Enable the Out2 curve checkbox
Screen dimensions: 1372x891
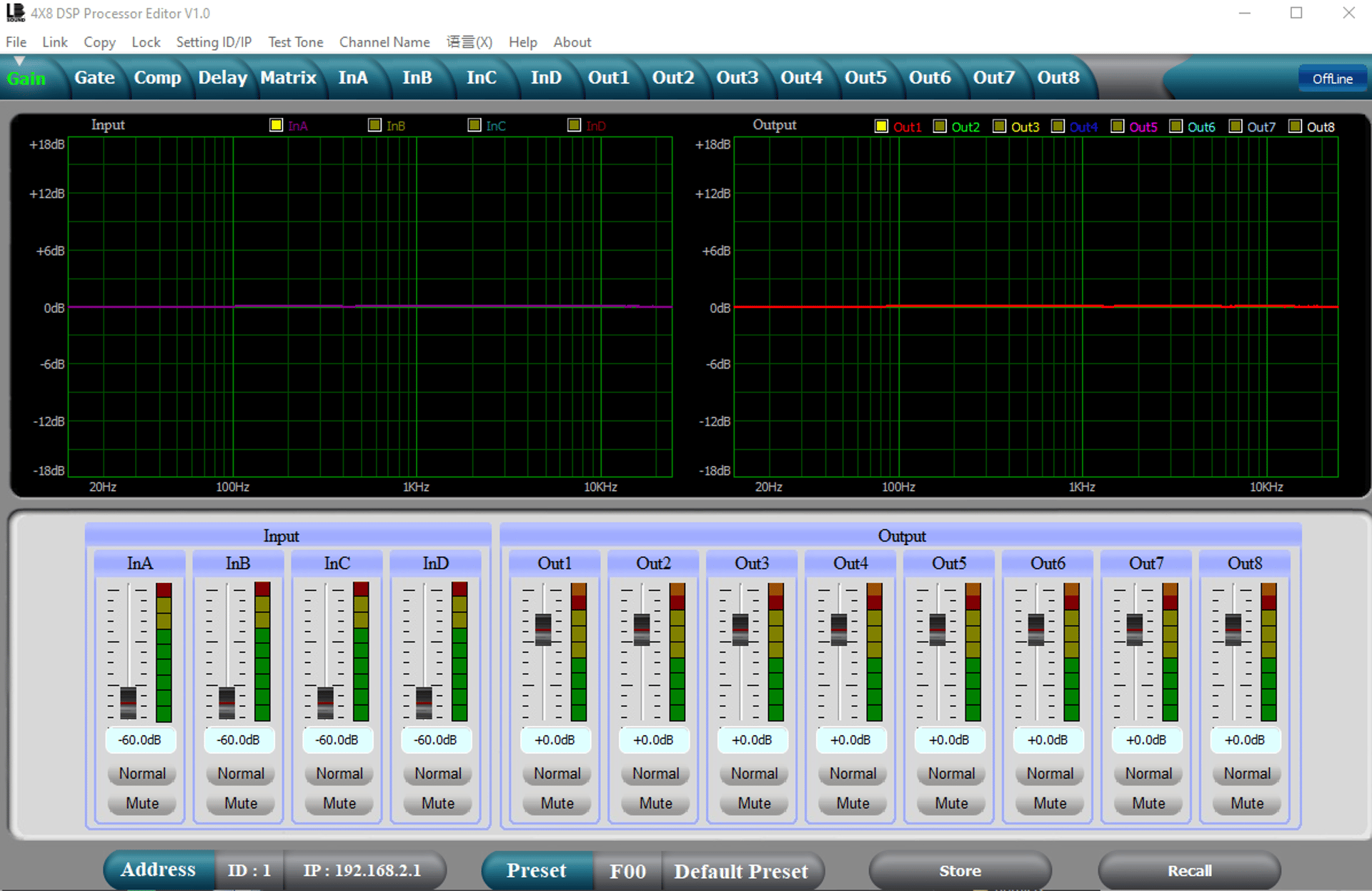(940, 126)
